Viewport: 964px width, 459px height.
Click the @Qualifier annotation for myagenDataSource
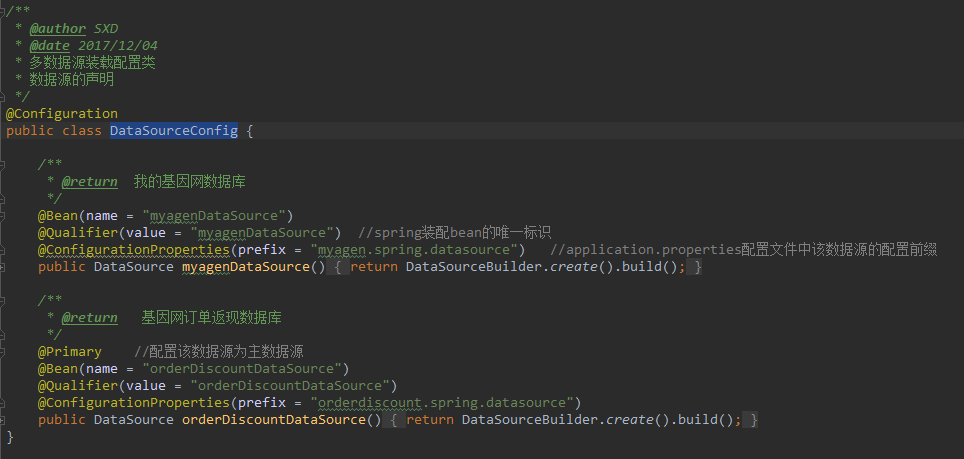[78, 233]
